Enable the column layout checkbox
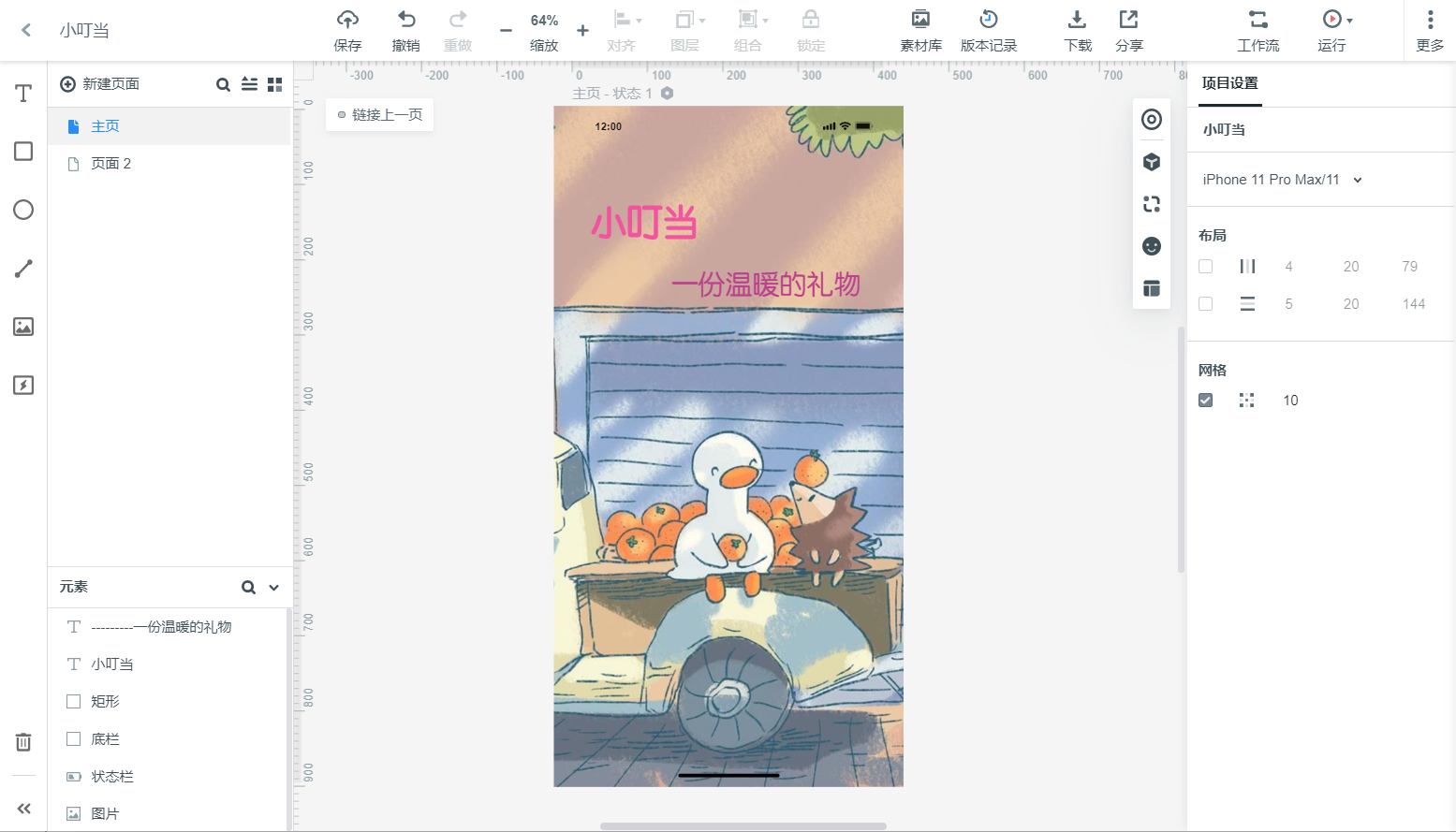 click(1205, 267)
